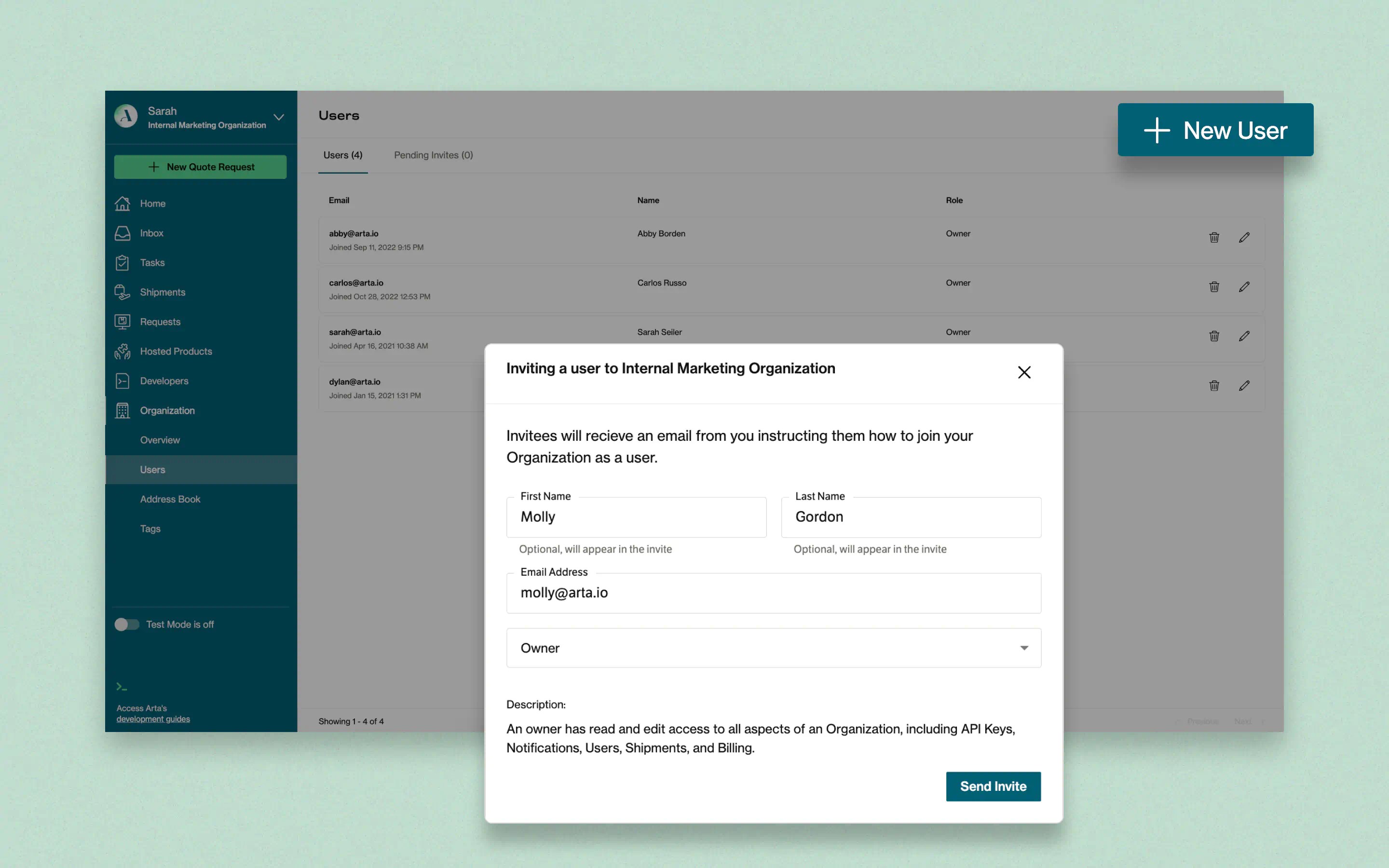
Task: Expand the Sarah organization switcher chevron
Action: point(279,117)
